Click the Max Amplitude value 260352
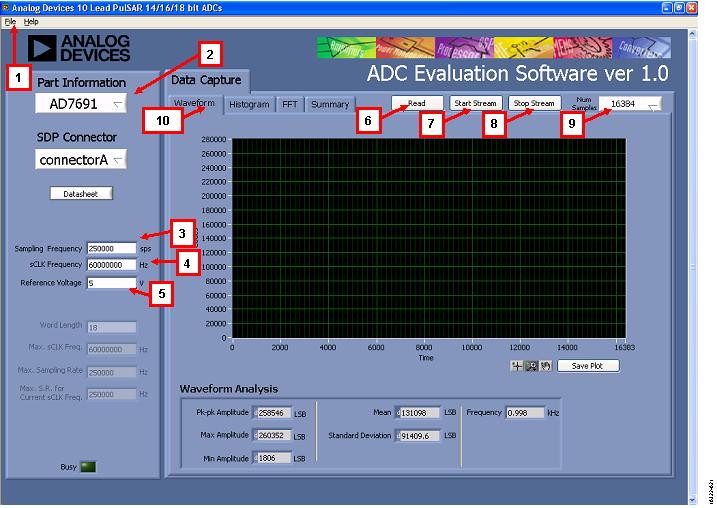The width and height of the screenshot is (717, 508). 273,435
